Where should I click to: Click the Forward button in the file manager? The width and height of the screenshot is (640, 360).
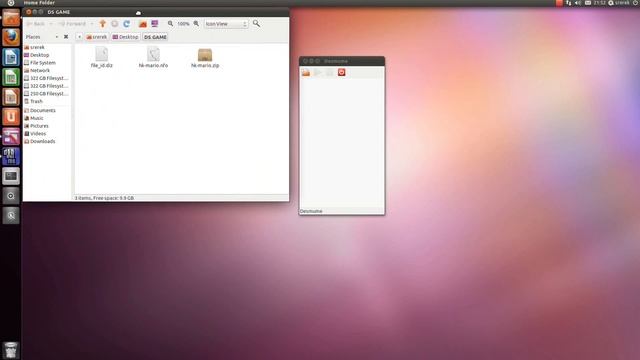point(72,24)
